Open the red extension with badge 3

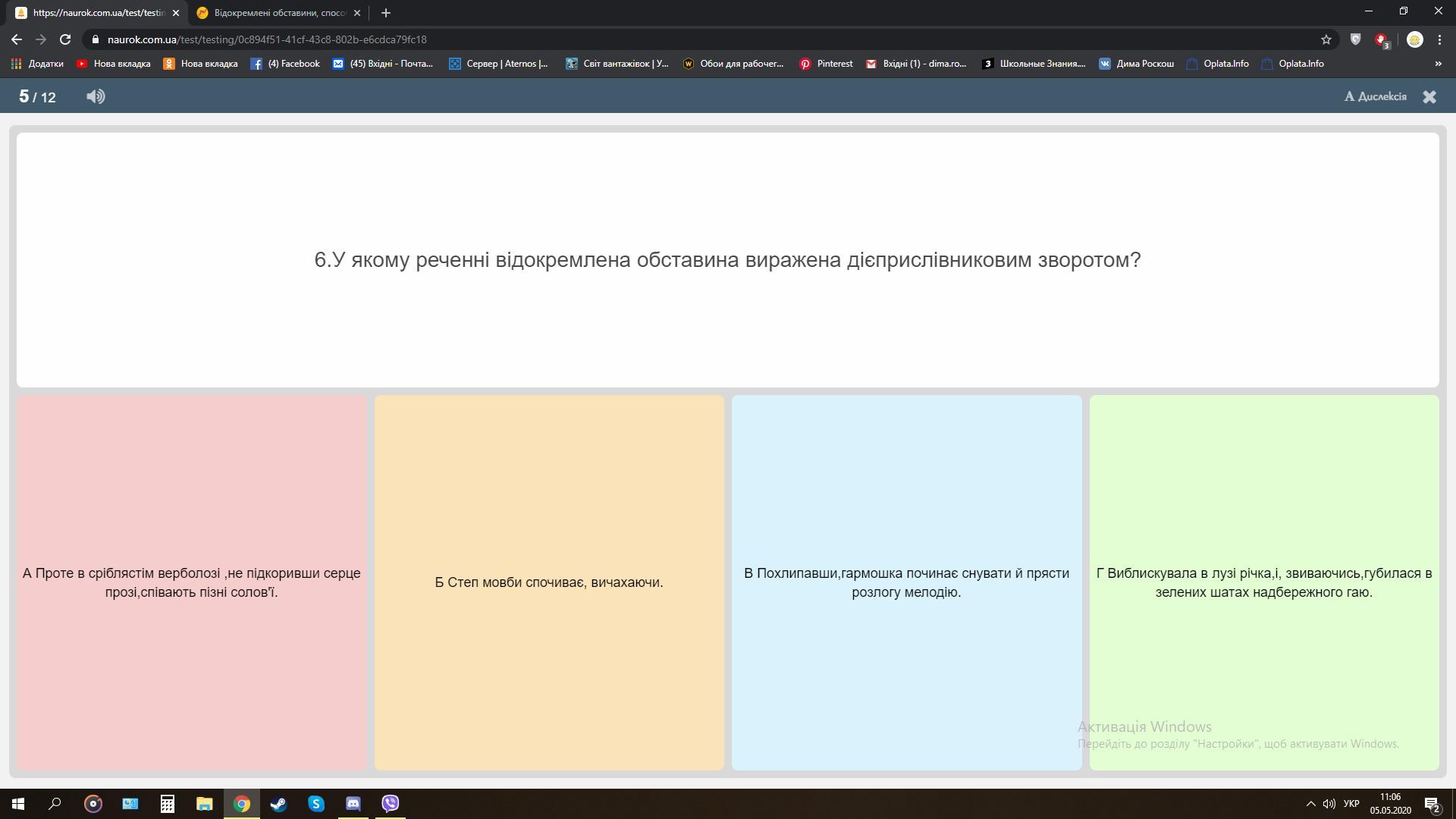[x=1382, y=40]
